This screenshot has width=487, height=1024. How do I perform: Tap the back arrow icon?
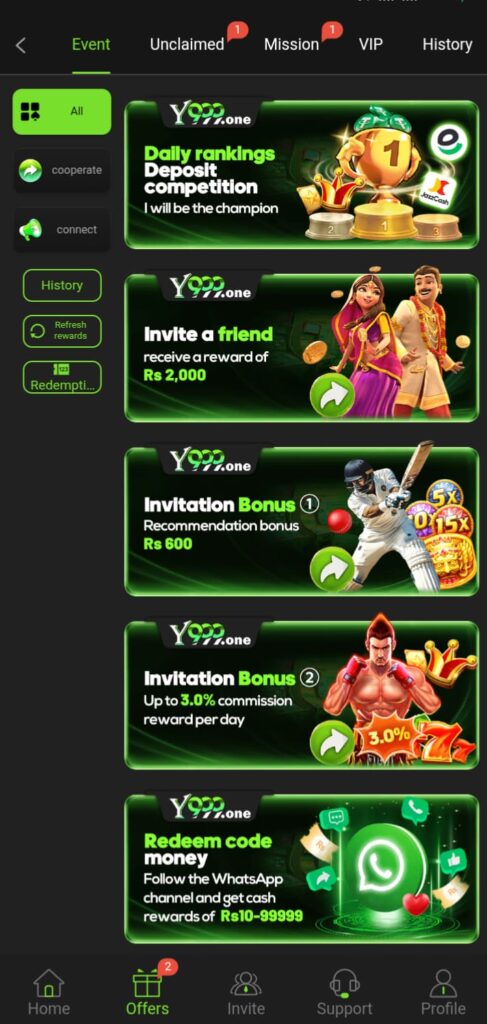pos(21,45)
